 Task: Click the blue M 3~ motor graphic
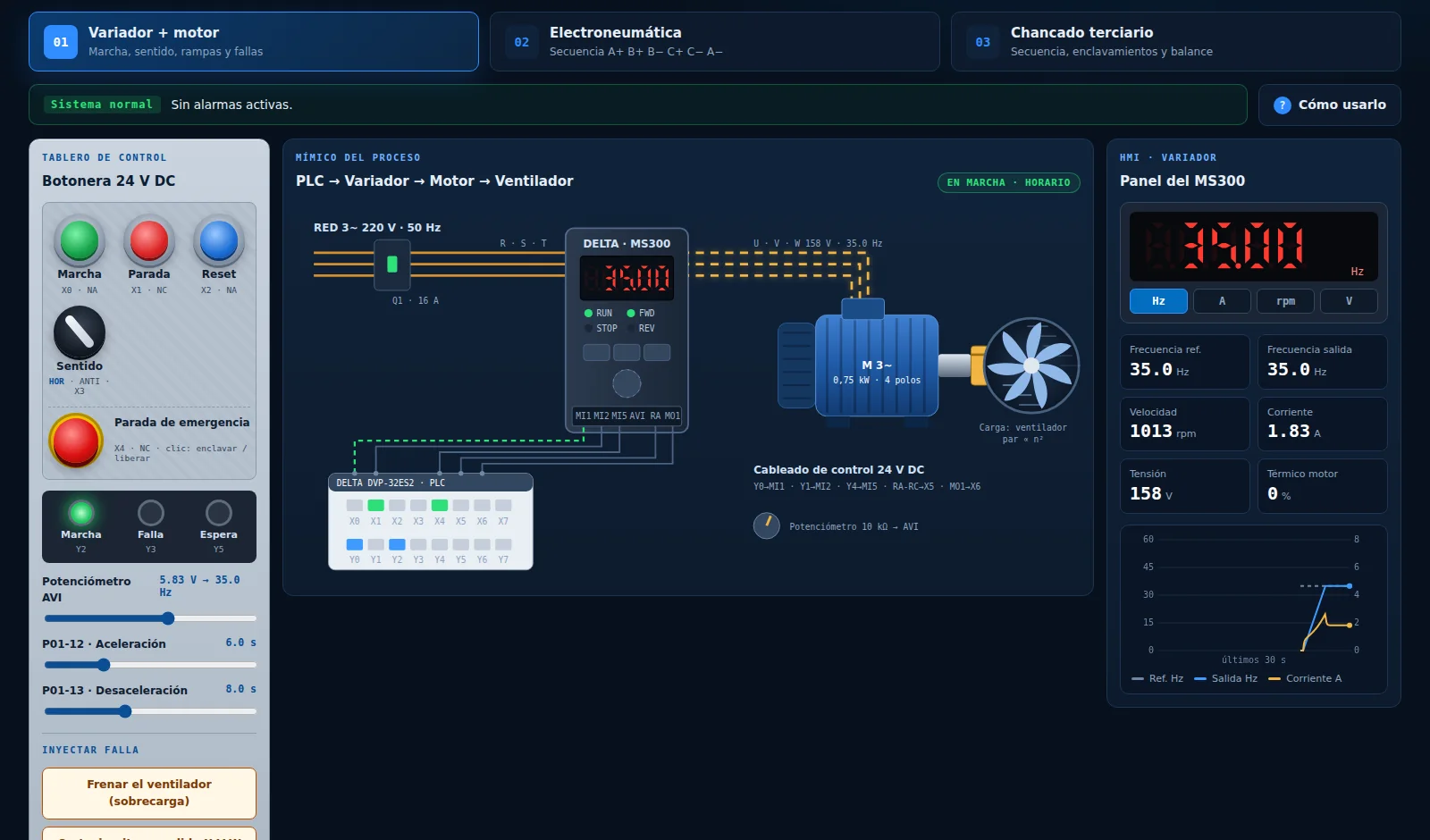[x=876, y=365]
